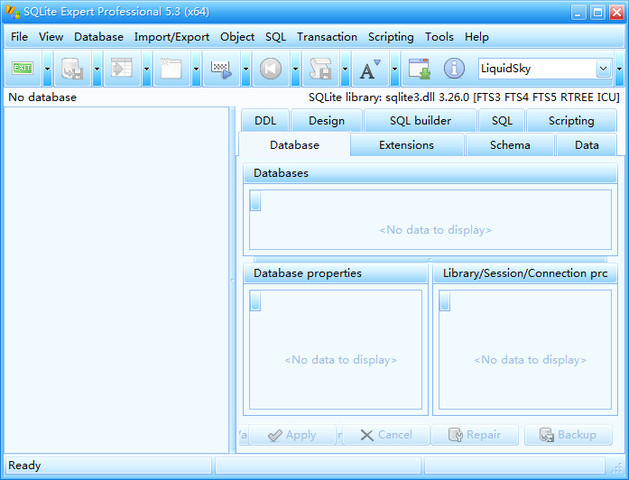
Task: Open the Import/Export menu
Action: (x=172, y=37)
